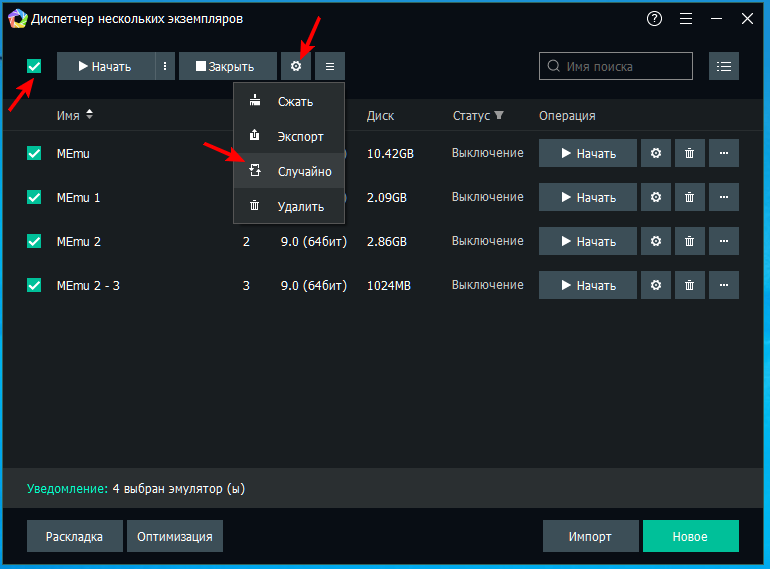Click the Статус column header
Image resolution: width=770 pixels, height=569 pixels.
pos(471,116)
